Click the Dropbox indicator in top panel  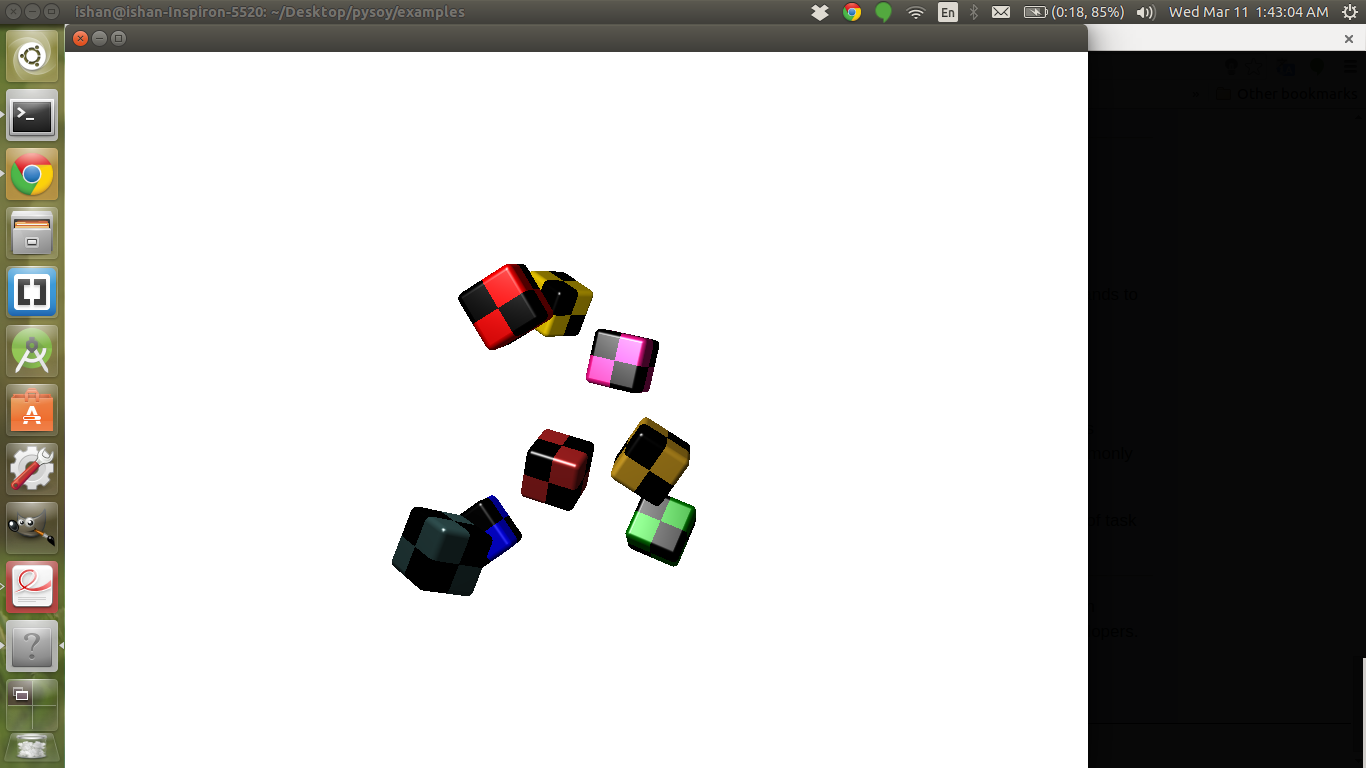coord(820,12)
